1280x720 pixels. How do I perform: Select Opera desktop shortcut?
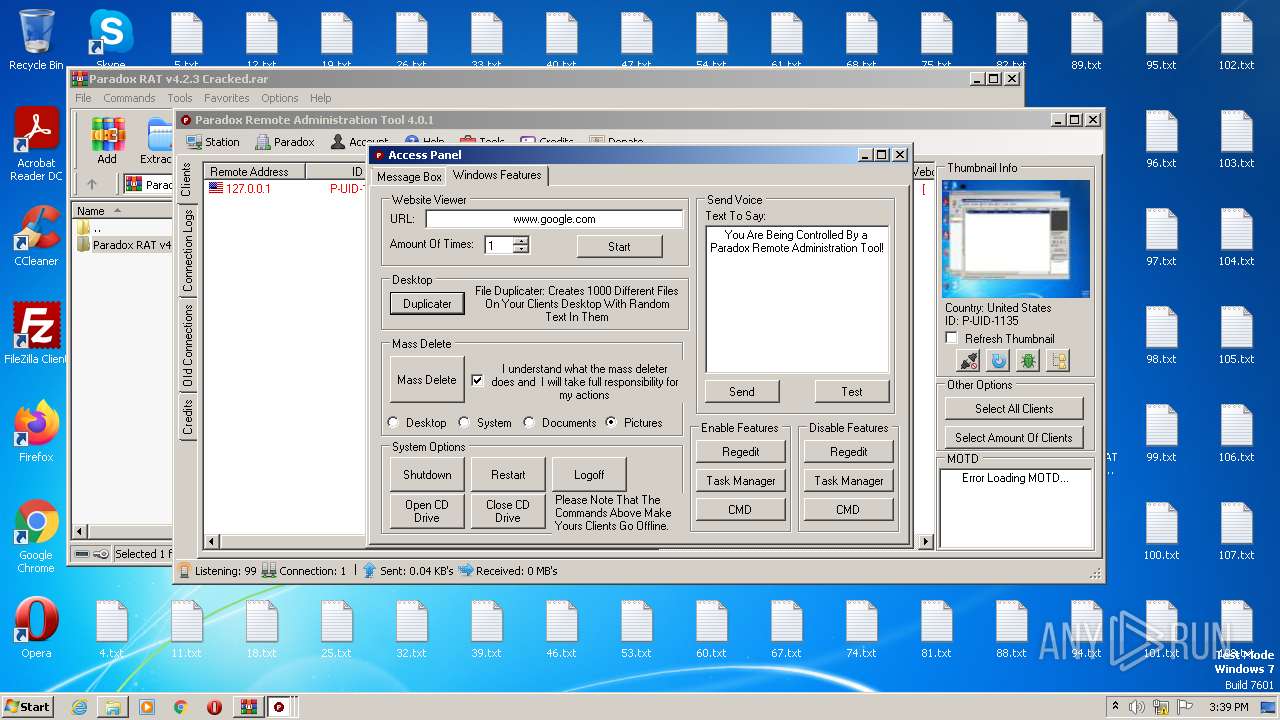36,628
